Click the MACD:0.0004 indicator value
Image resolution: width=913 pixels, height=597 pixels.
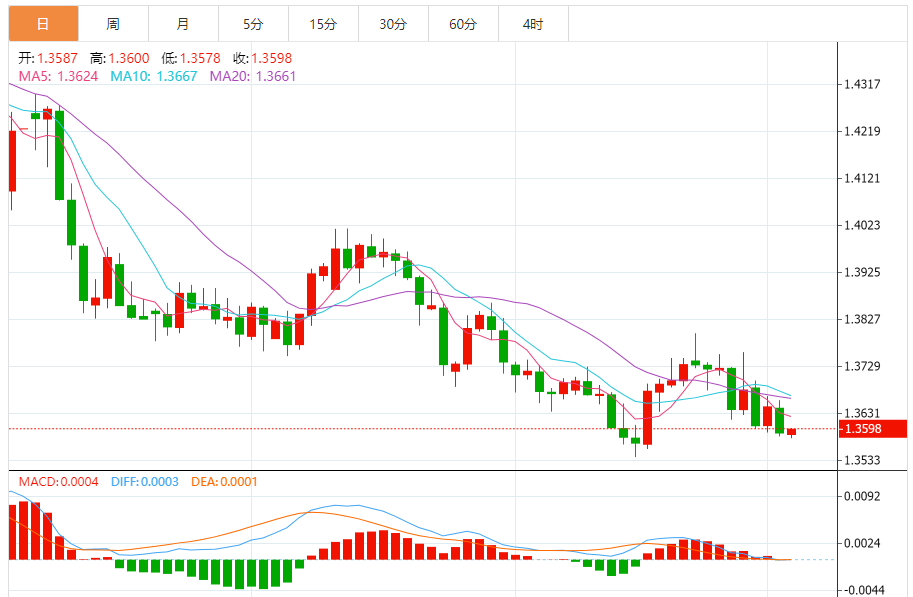(x=58, y=482)
